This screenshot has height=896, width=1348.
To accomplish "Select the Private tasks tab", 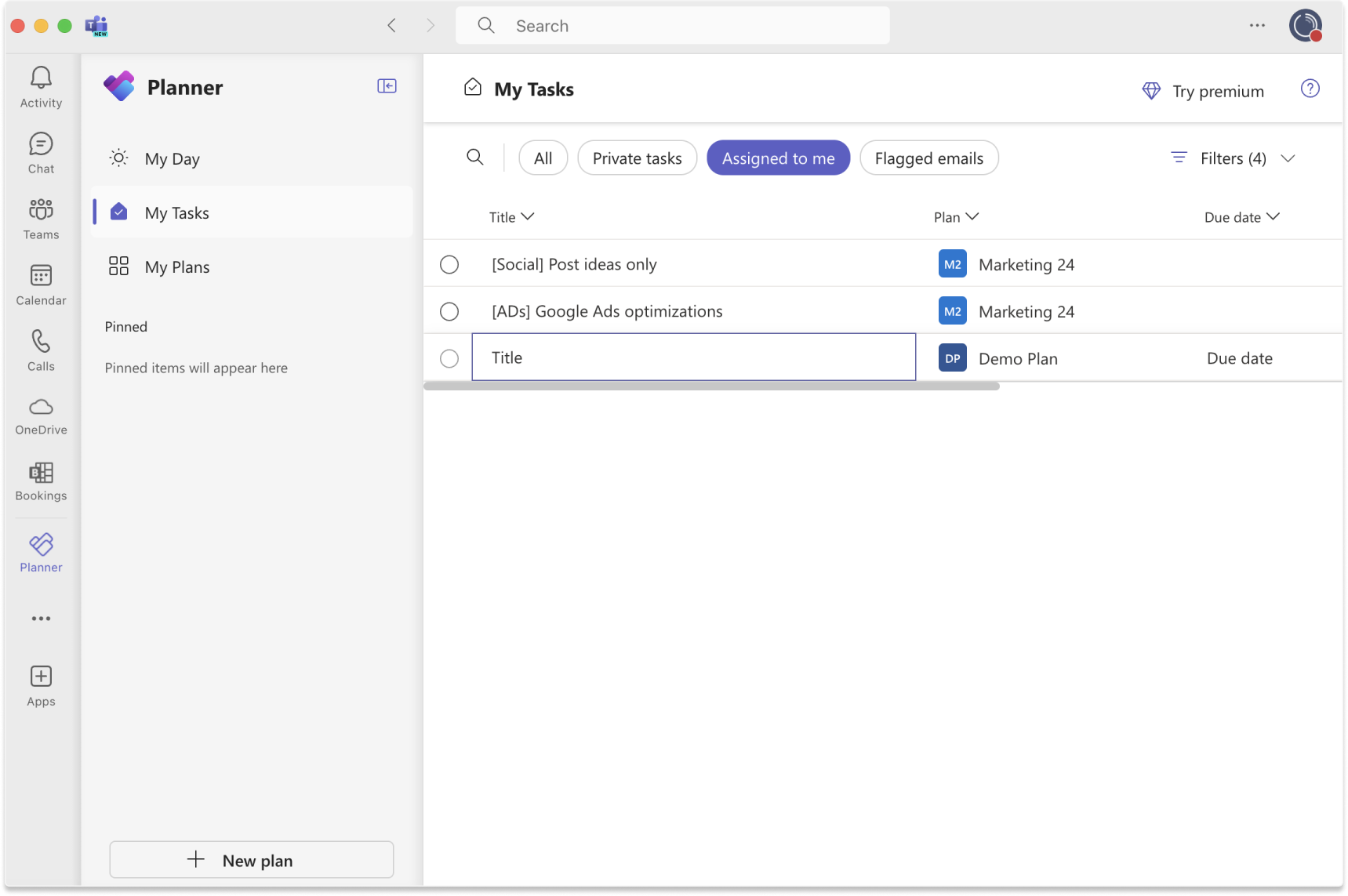I will click(637, 158).
